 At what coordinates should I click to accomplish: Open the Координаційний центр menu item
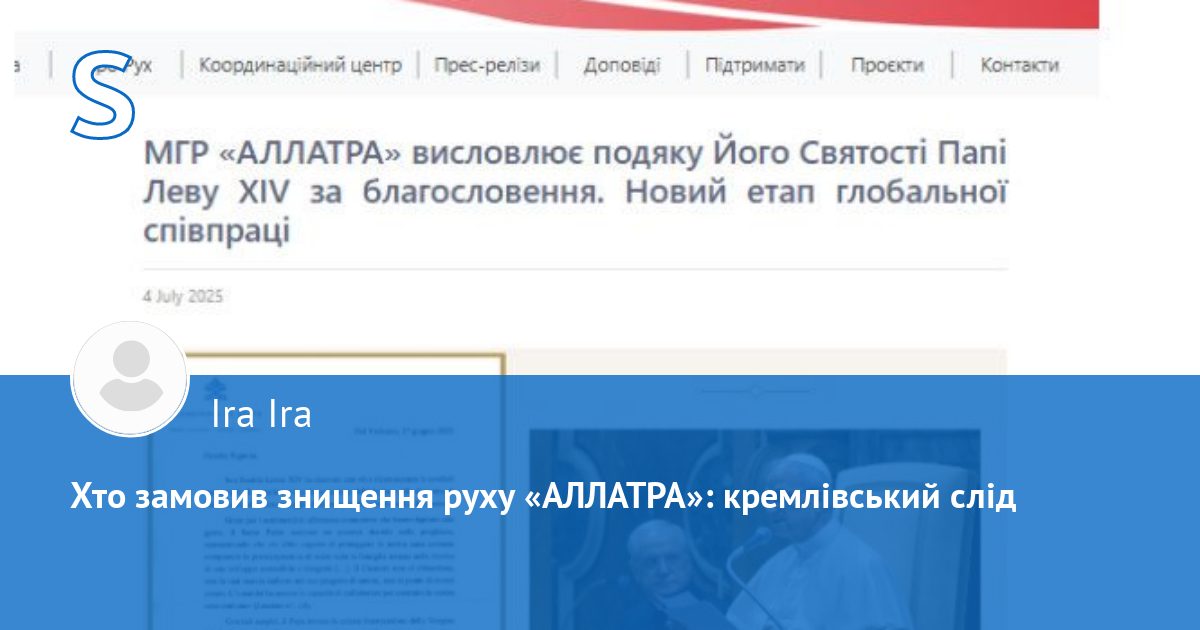(300, 65)
